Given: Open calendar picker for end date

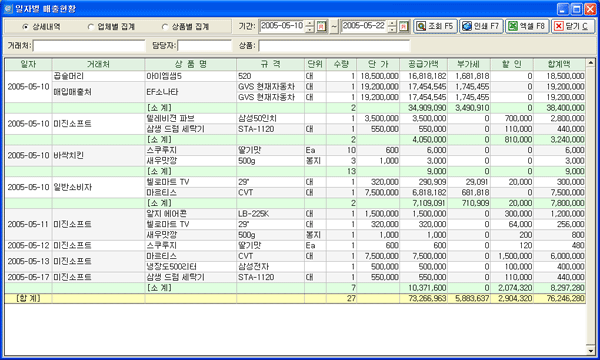Looking at the screenshot, I should click(x=403, y=26).
